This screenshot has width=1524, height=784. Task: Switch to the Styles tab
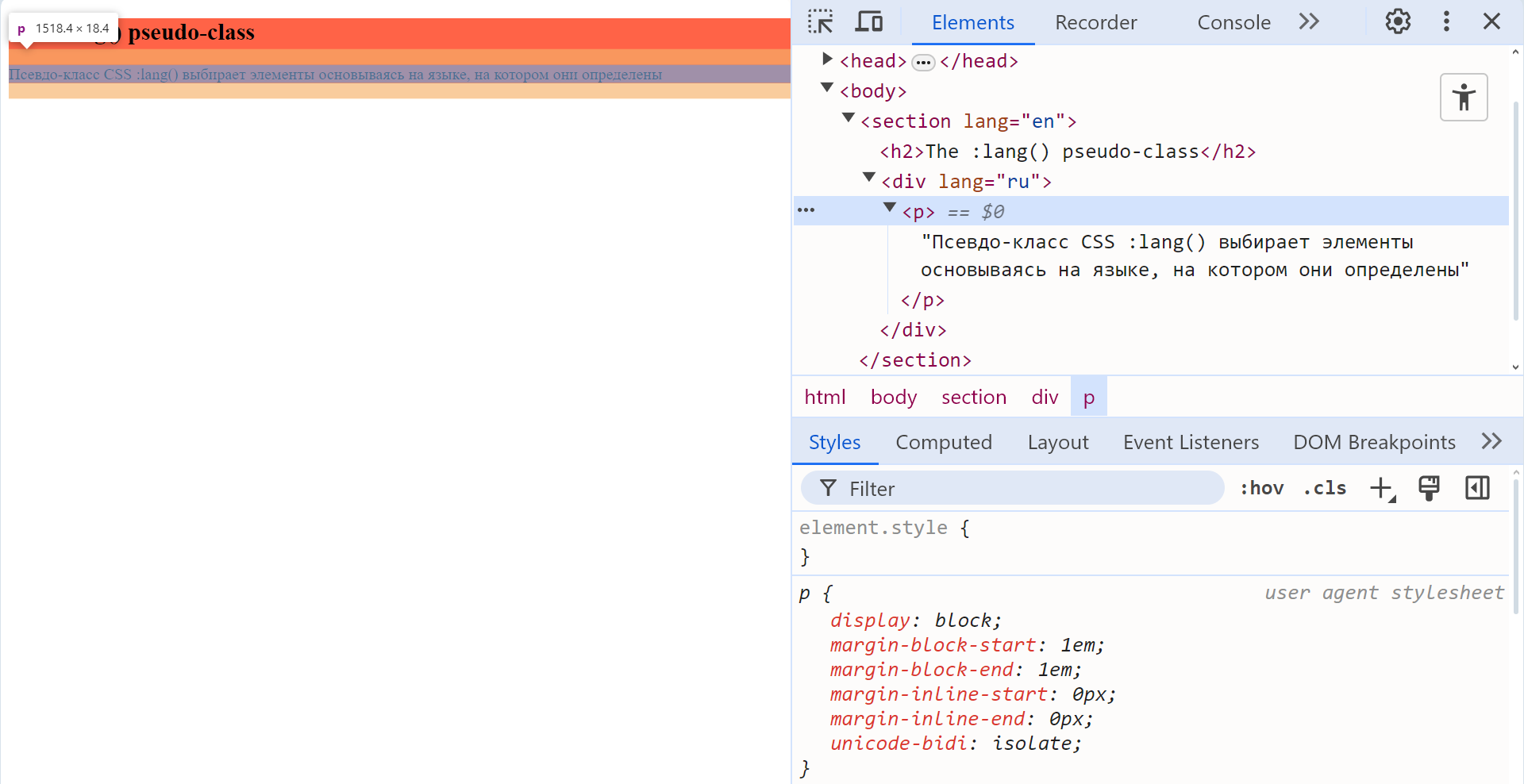(834, 442)
